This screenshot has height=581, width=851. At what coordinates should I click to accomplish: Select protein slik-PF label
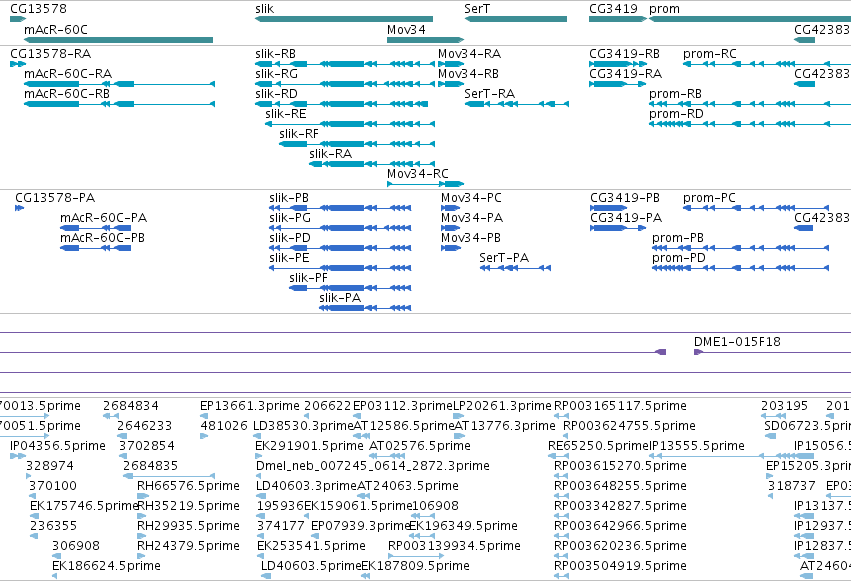[308, 278]
